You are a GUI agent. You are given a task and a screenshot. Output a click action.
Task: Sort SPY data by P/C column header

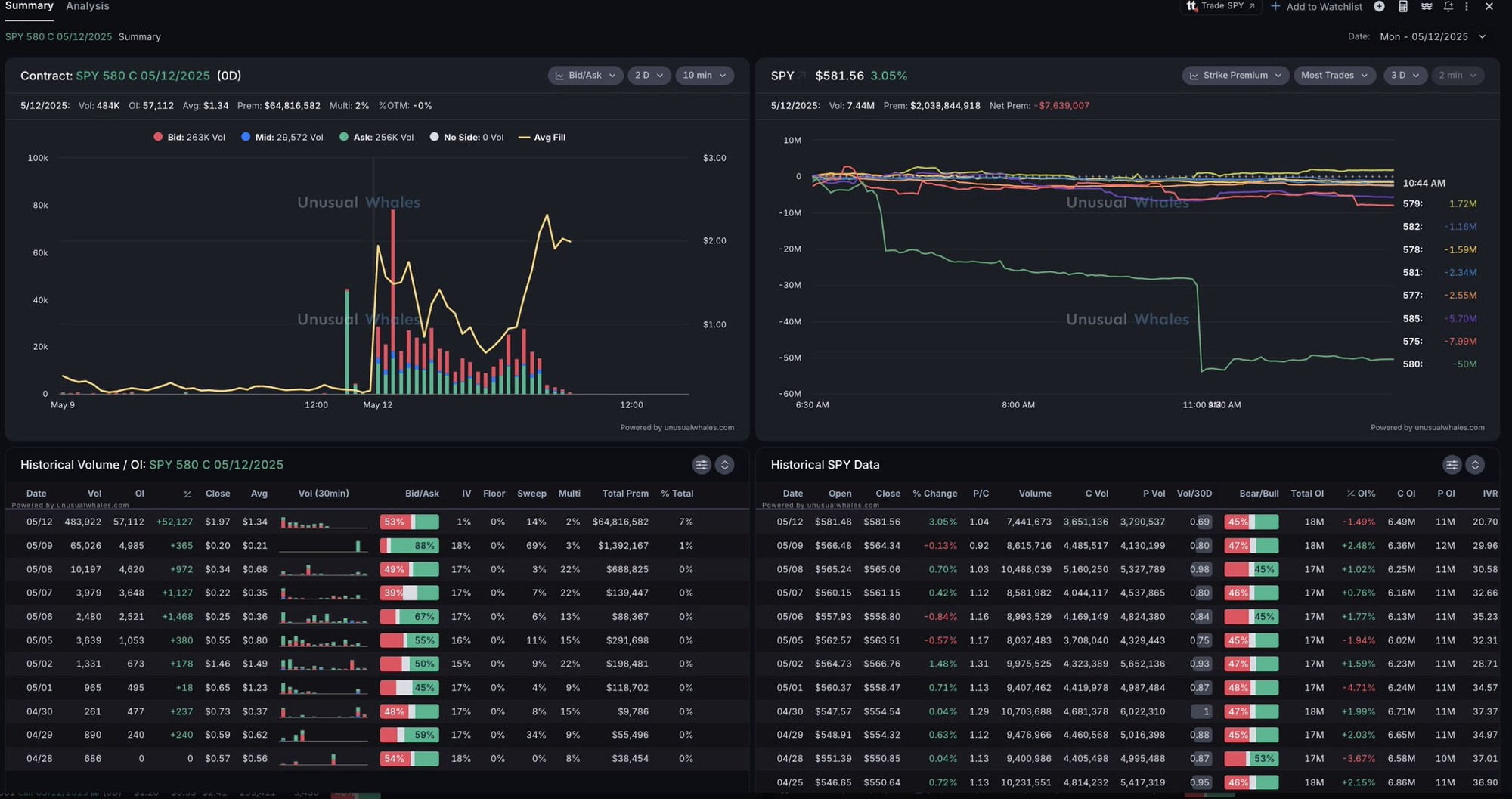(x=981, y=494)
